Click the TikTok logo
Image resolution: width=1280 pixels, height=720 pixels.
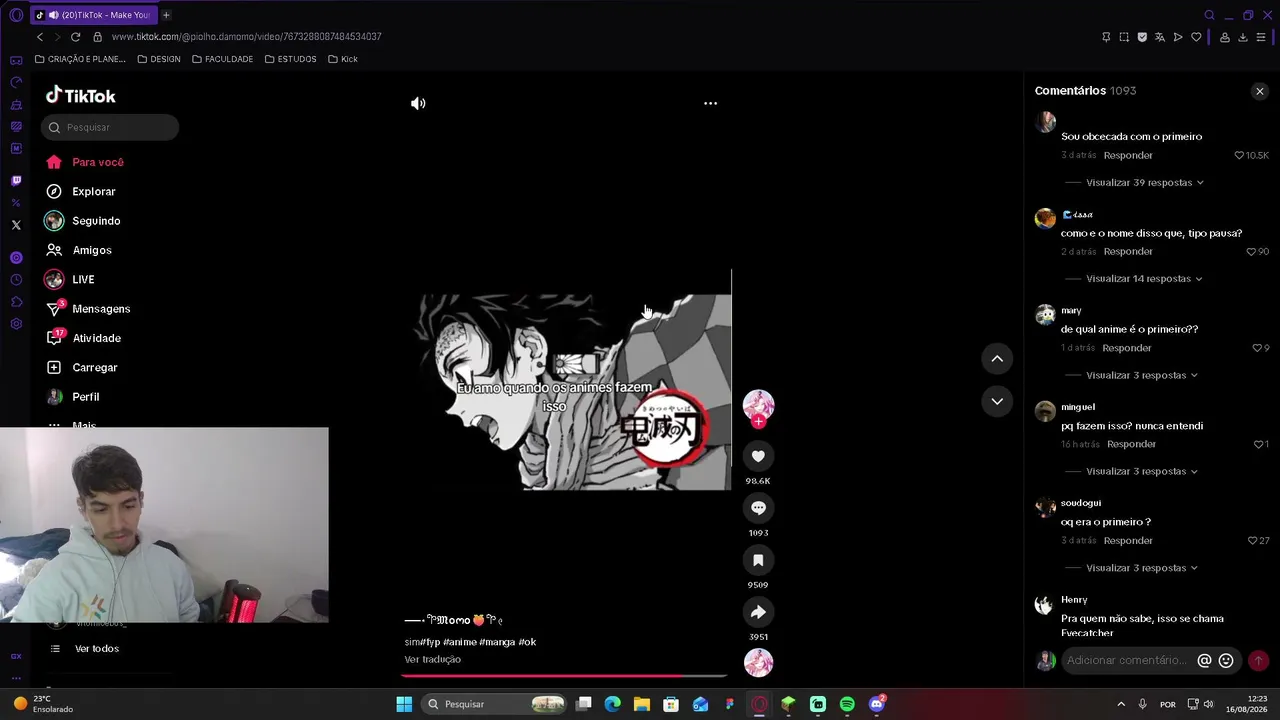point(81,96)
